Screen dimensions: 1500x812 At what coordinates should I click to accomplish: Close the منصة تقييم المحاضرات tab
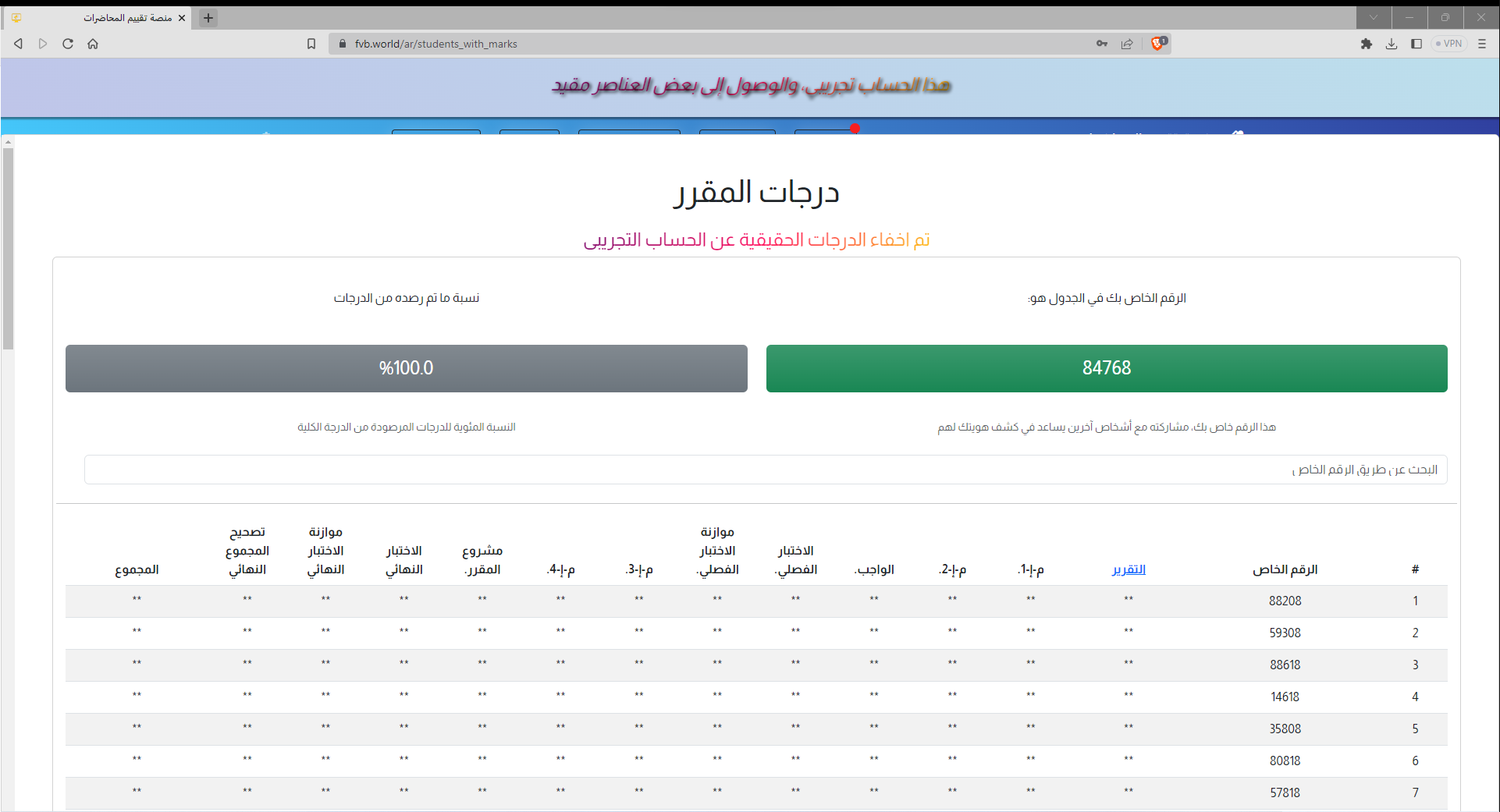coord(182,18)
